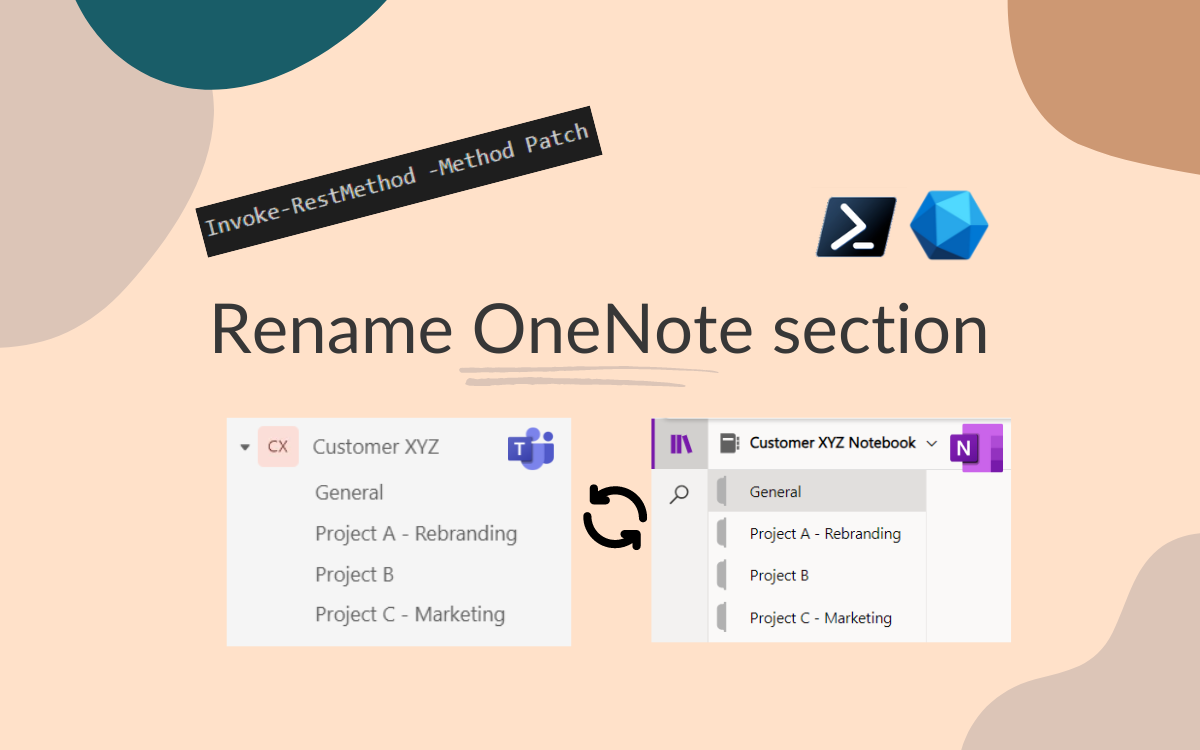Screen dimensions: 1200x750
Task: Open the OneNote search magnifier
Action: (x=679, y=494)
